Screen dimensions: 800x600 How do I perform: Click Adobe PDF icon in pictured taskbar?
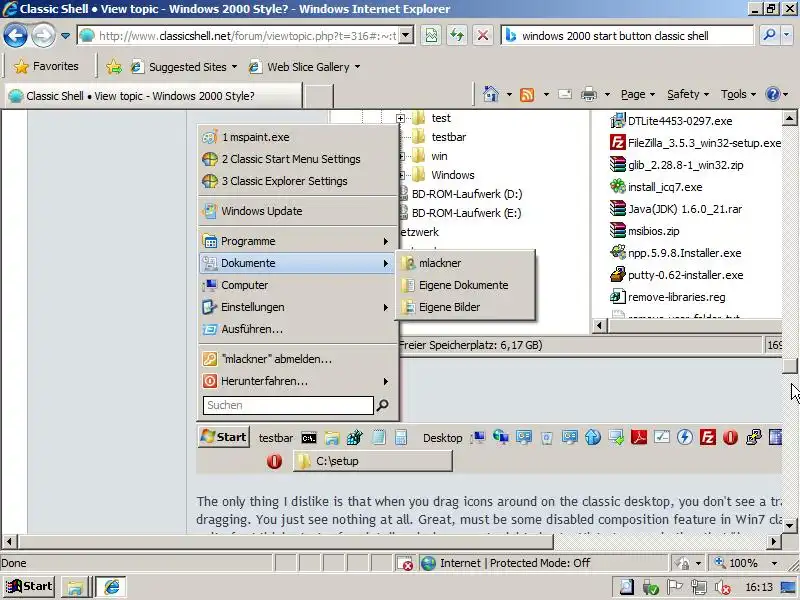[639, 438]
